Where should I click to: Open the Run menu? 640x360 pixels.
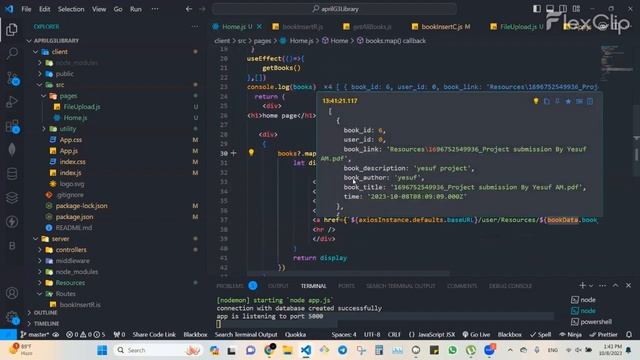point(136,9)
